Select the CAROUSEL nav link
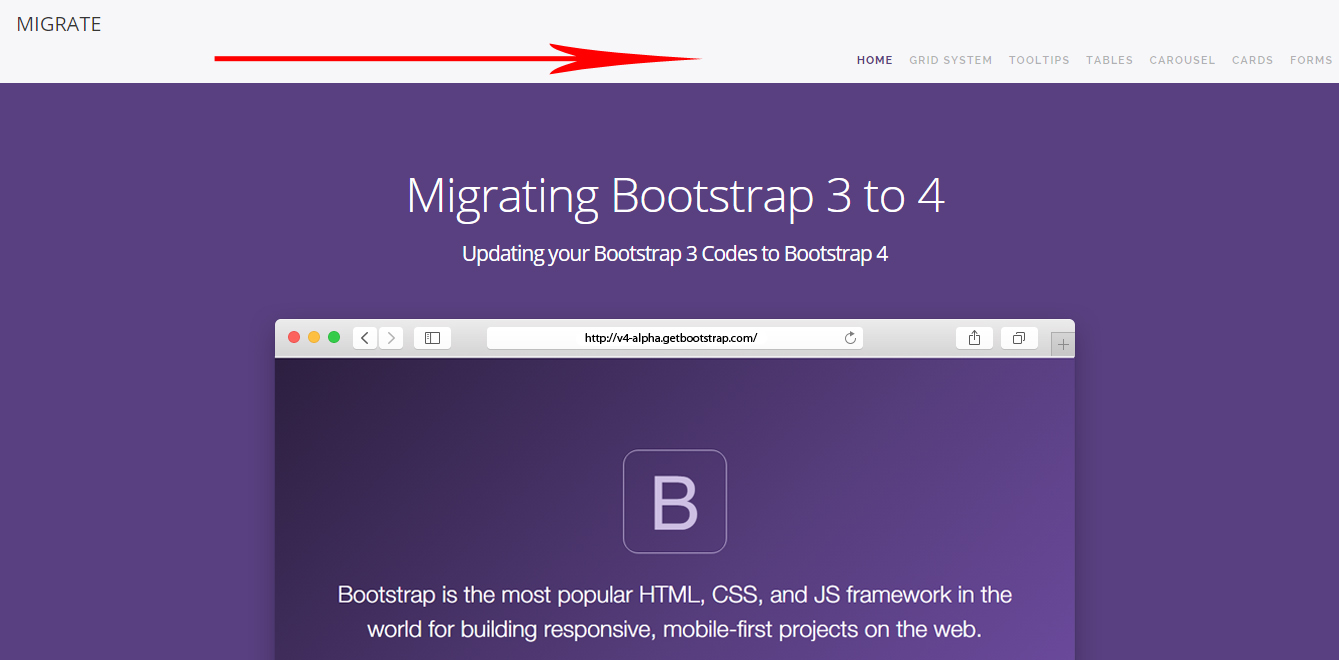Viewport: 1339px width, 660px height. click(x=1182, y=60)
